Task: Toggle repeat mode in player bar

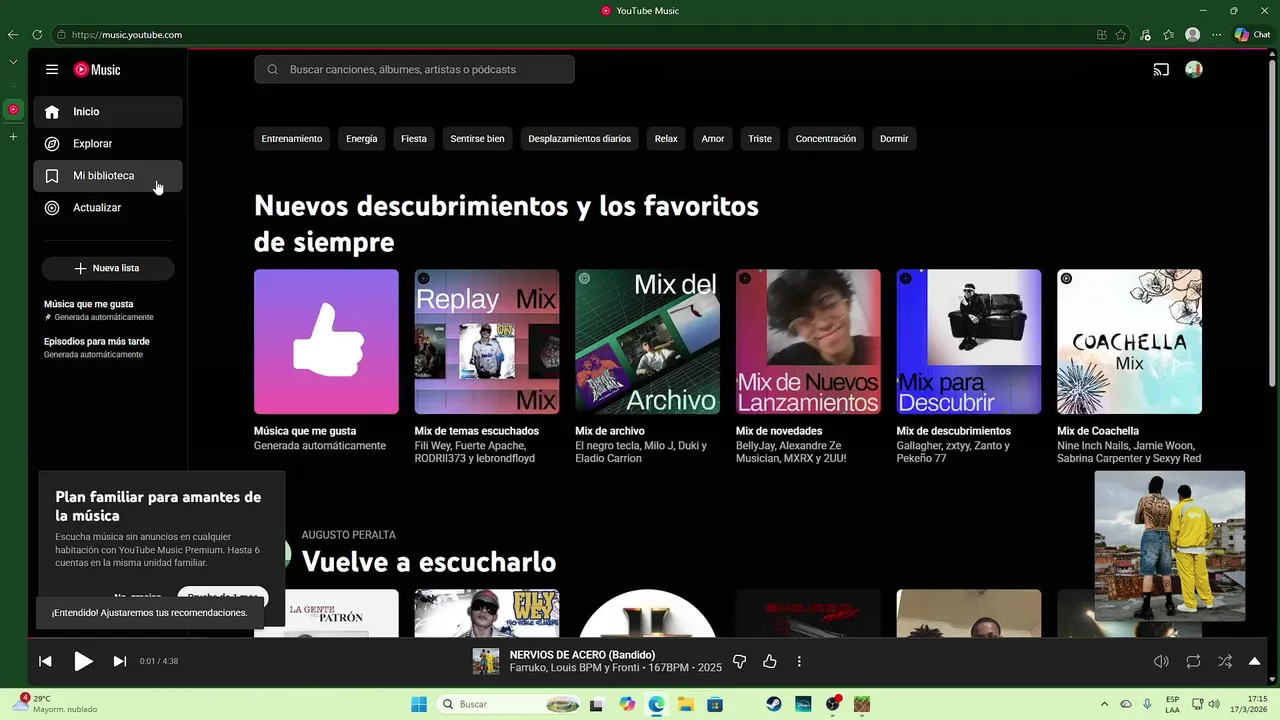Action: (x=1193, y=661)
